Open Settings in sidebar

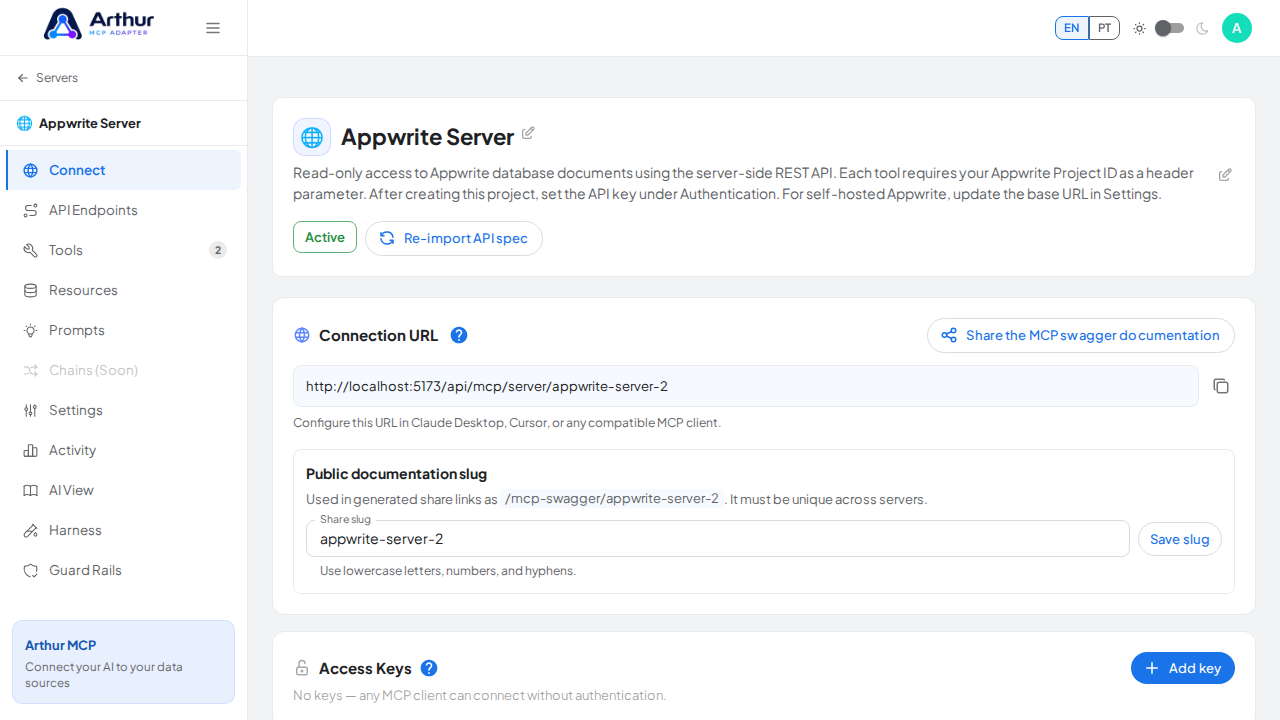pos(124,410)
